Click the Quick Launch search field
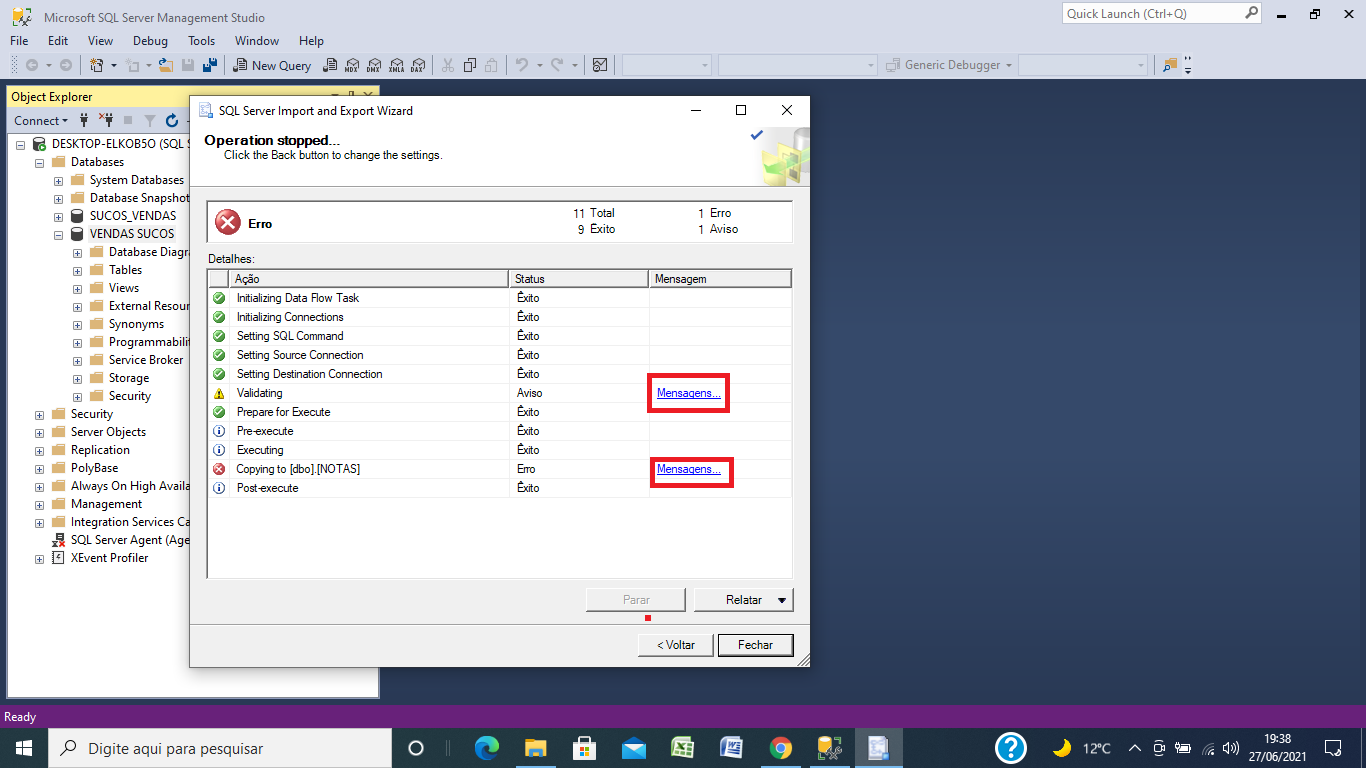 pyautogui.click(x=1161, y=14)
